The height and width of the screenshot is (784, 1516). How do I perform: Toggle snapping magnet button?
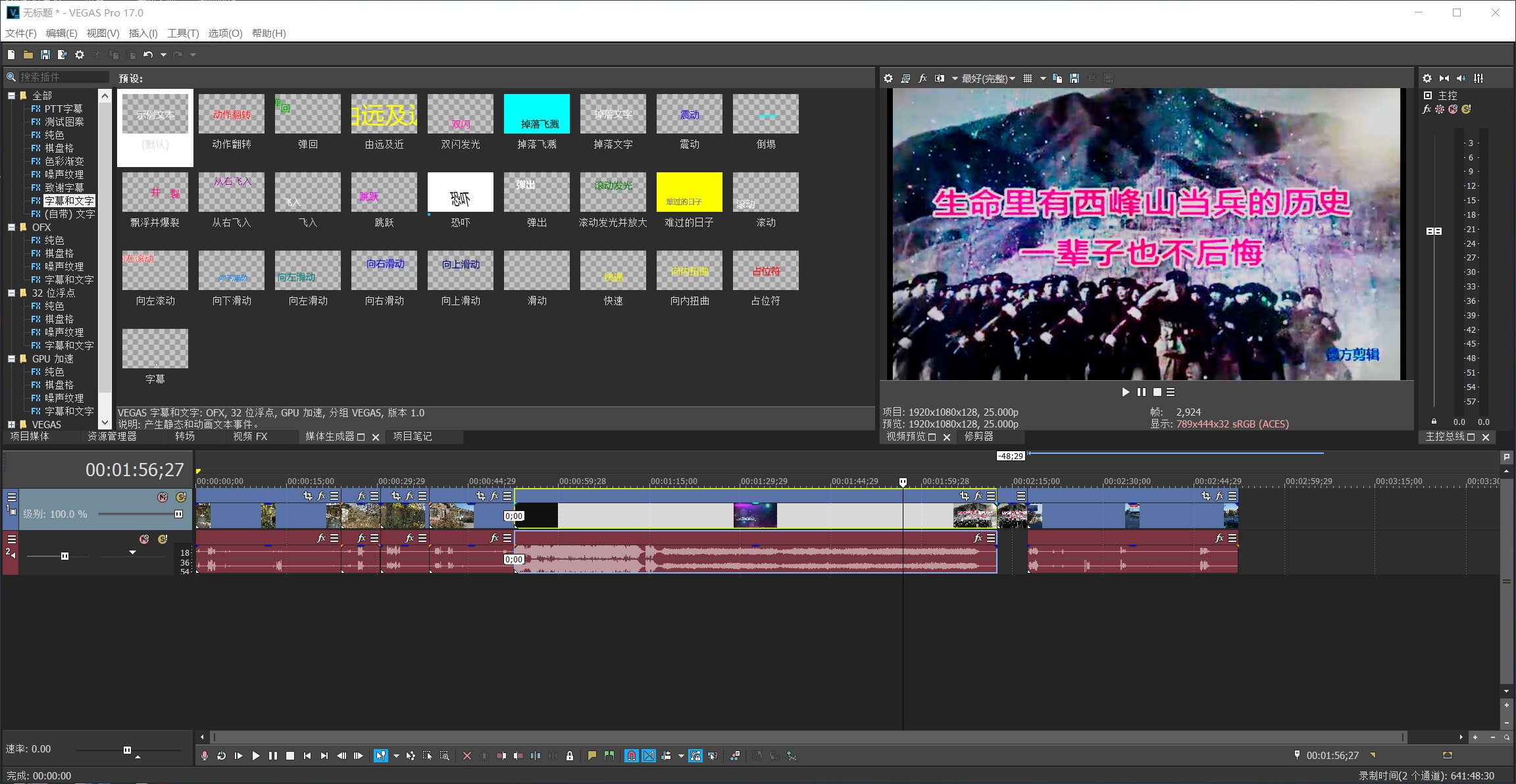632,756
